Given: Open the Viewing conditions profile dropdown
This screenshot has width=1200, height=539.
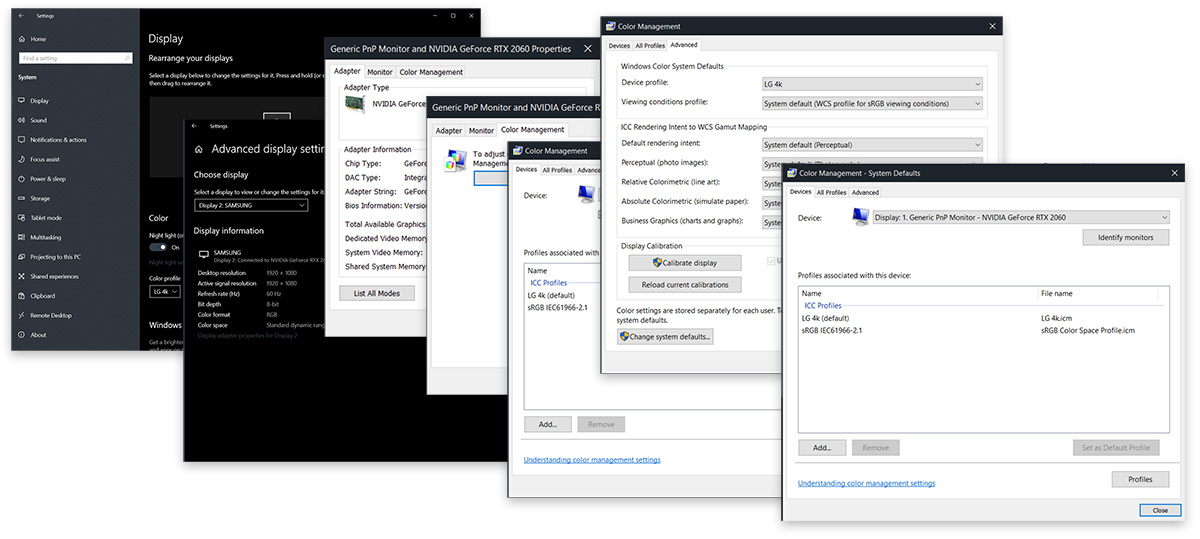Looking at the screenshot, I should pyautogui.click(x=872, y=103).
